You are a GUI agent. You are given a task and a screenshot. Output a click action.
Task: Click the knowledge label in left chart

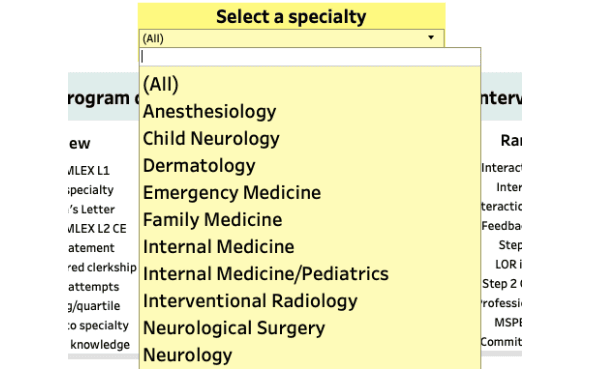(x=100, y=344)
